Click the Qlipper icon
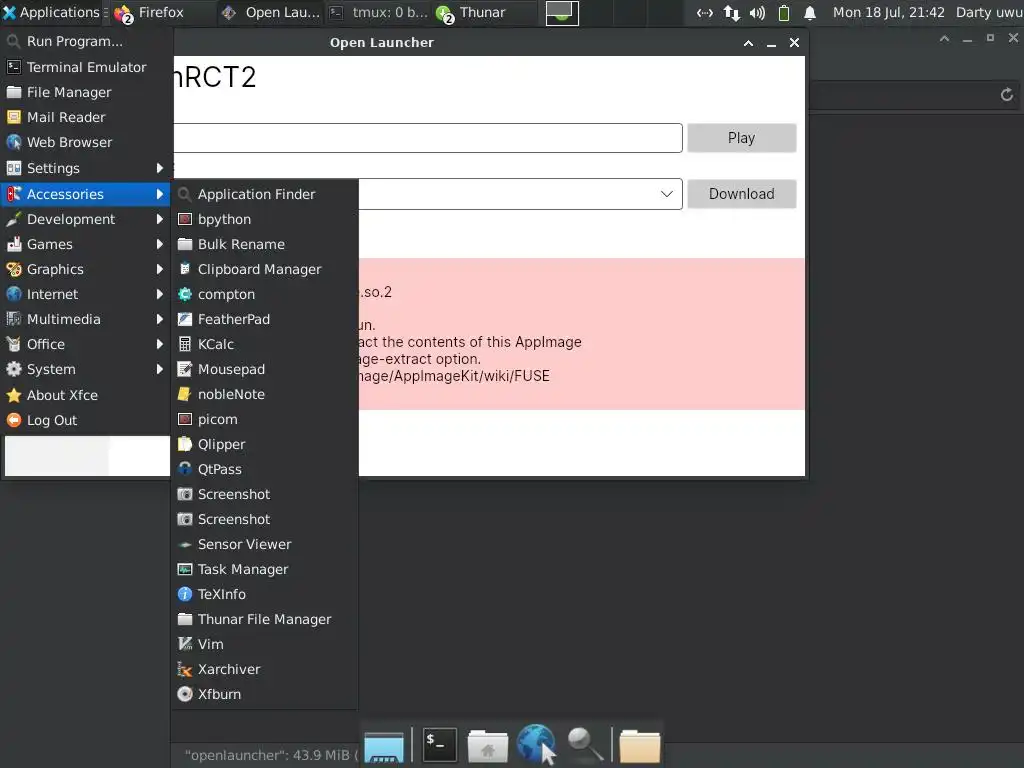This screenshot has width=1024, height=768. pos(185,444)
